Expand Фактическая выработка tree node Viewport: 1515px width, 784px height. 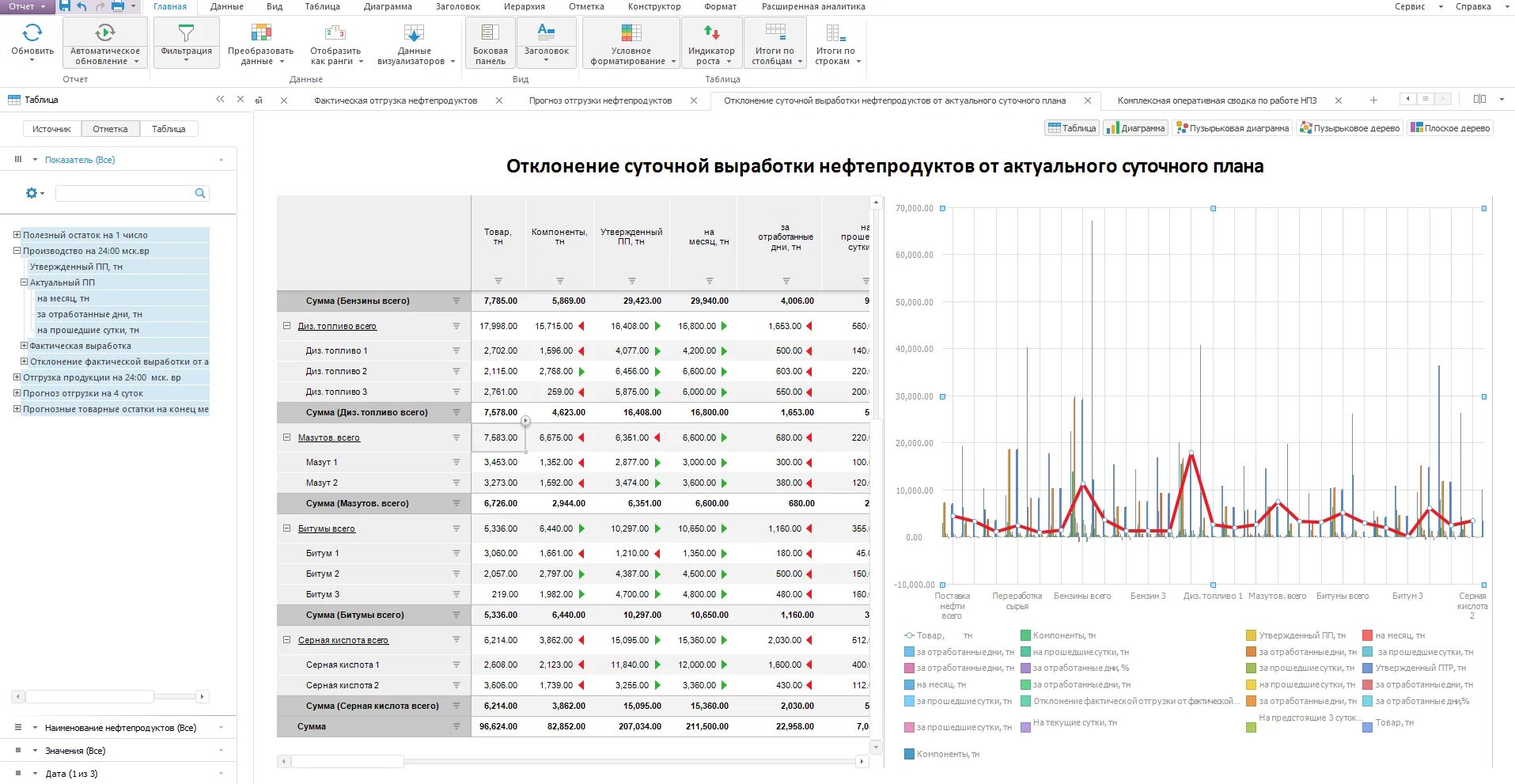coord(24,346)
